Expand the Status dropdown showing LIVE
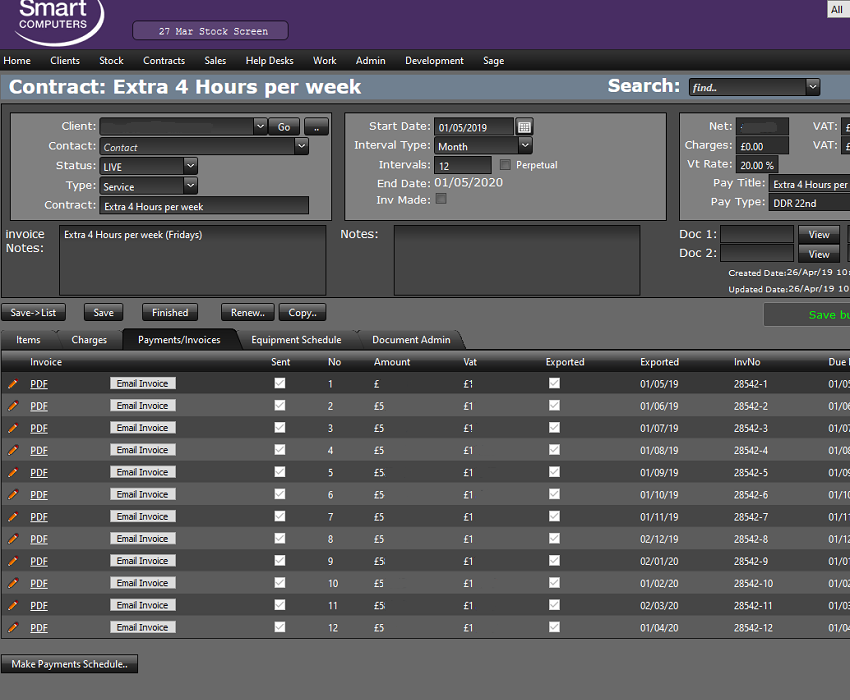This screenshot has width=850, height=700. 190,166
